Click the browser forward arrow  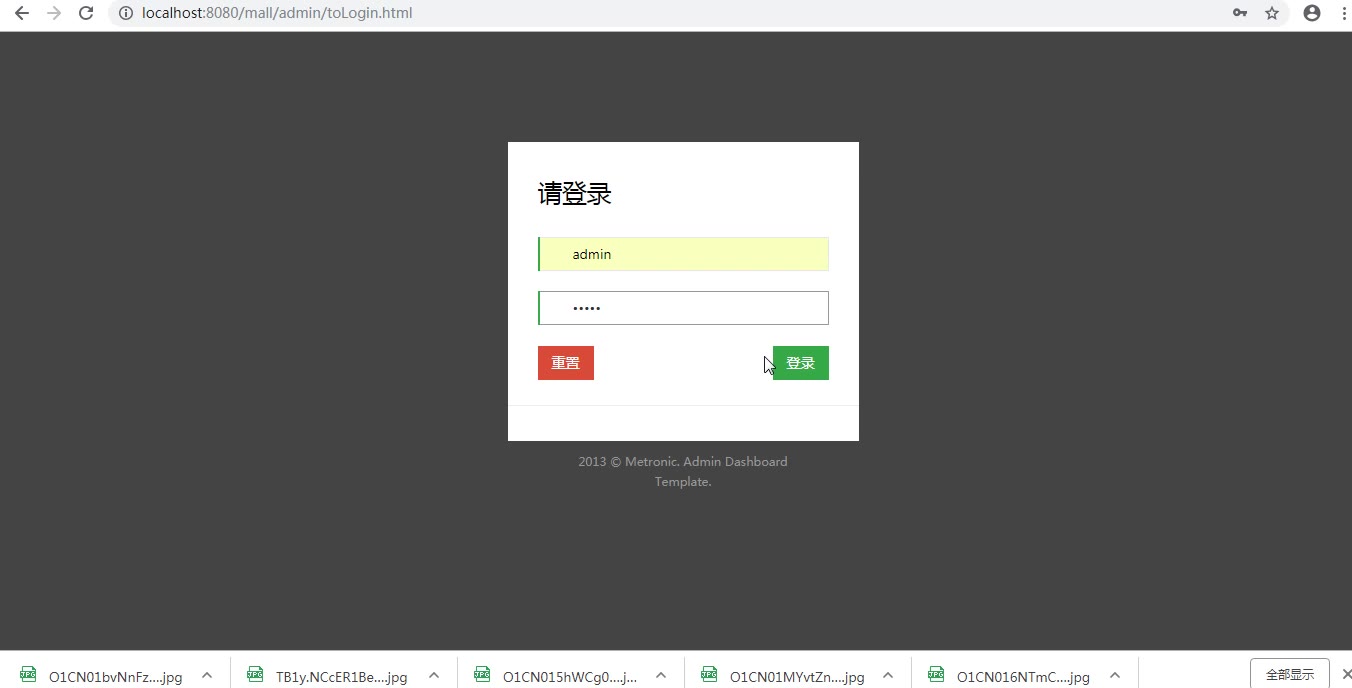point(54,13)
